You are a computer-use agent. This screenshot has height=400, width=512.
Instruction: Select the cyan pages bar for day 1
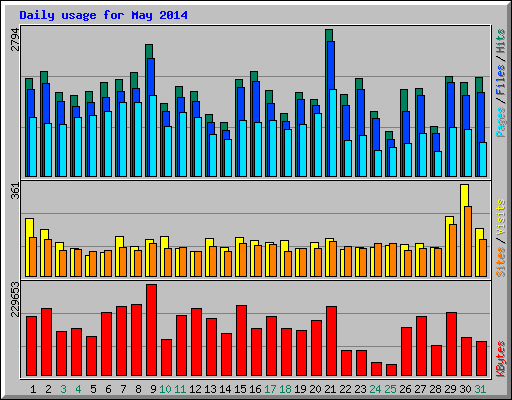[33, 147]
